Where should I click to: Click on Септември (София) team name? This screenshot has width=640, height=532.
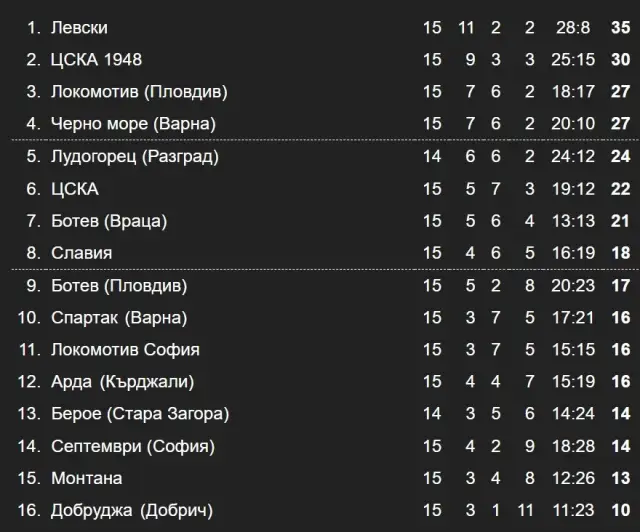click(x=133, y=447)
